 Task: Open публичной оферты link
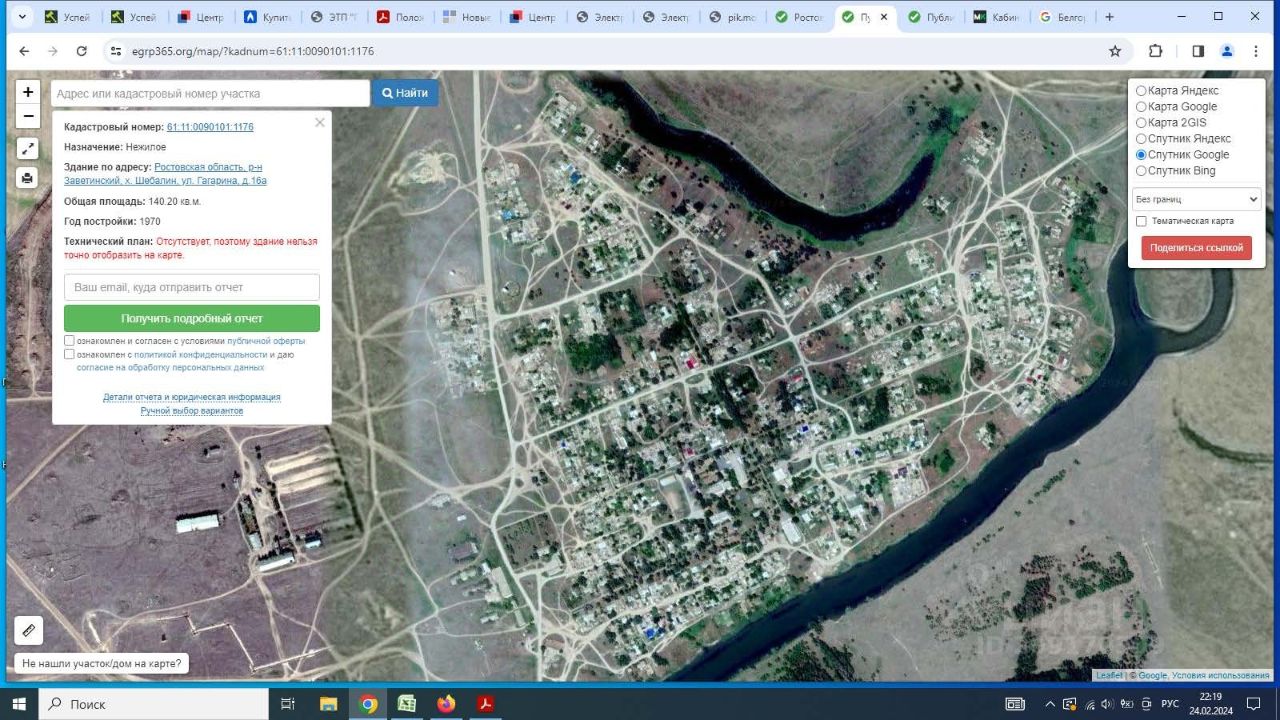point(266,341)
